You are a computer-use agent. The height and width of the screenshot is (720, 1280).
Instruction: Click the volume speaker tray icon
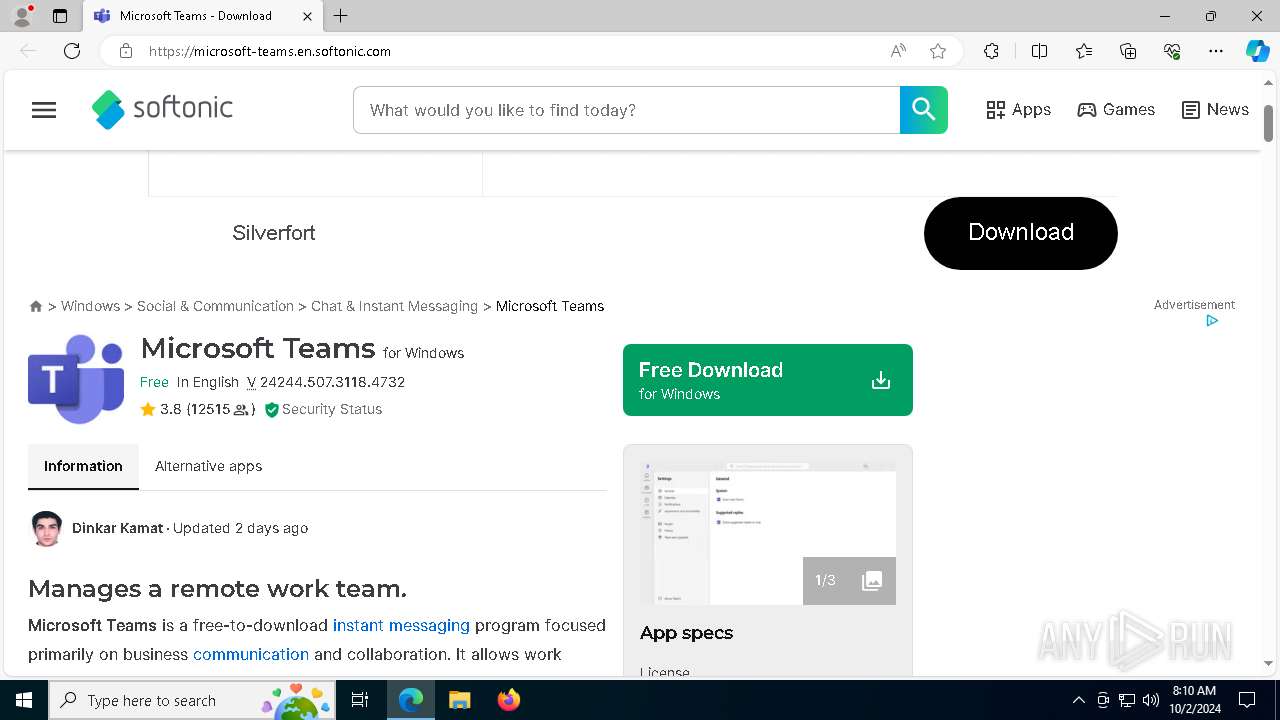1151,700
